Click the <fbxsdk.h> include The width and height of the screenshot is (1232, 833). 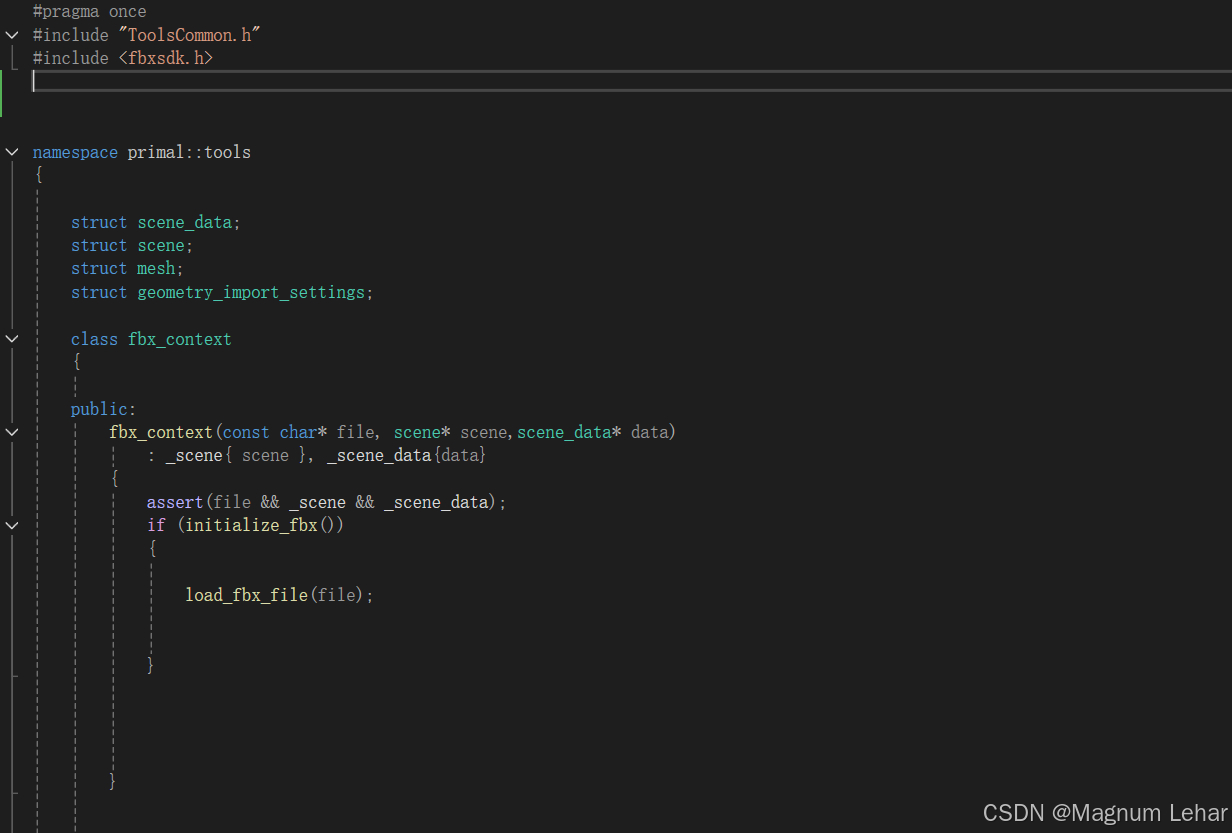(166, 58)
